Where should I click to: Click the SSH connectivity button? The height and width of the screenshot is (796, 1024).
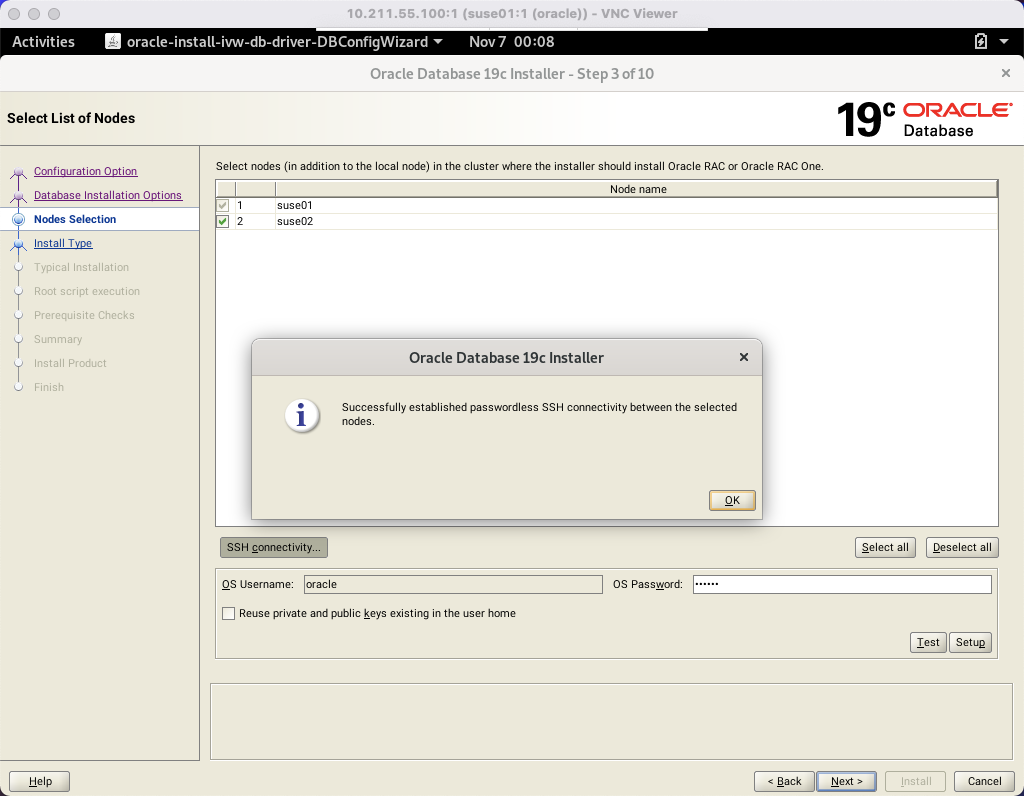pyautogui.click(x=274, y=547)
